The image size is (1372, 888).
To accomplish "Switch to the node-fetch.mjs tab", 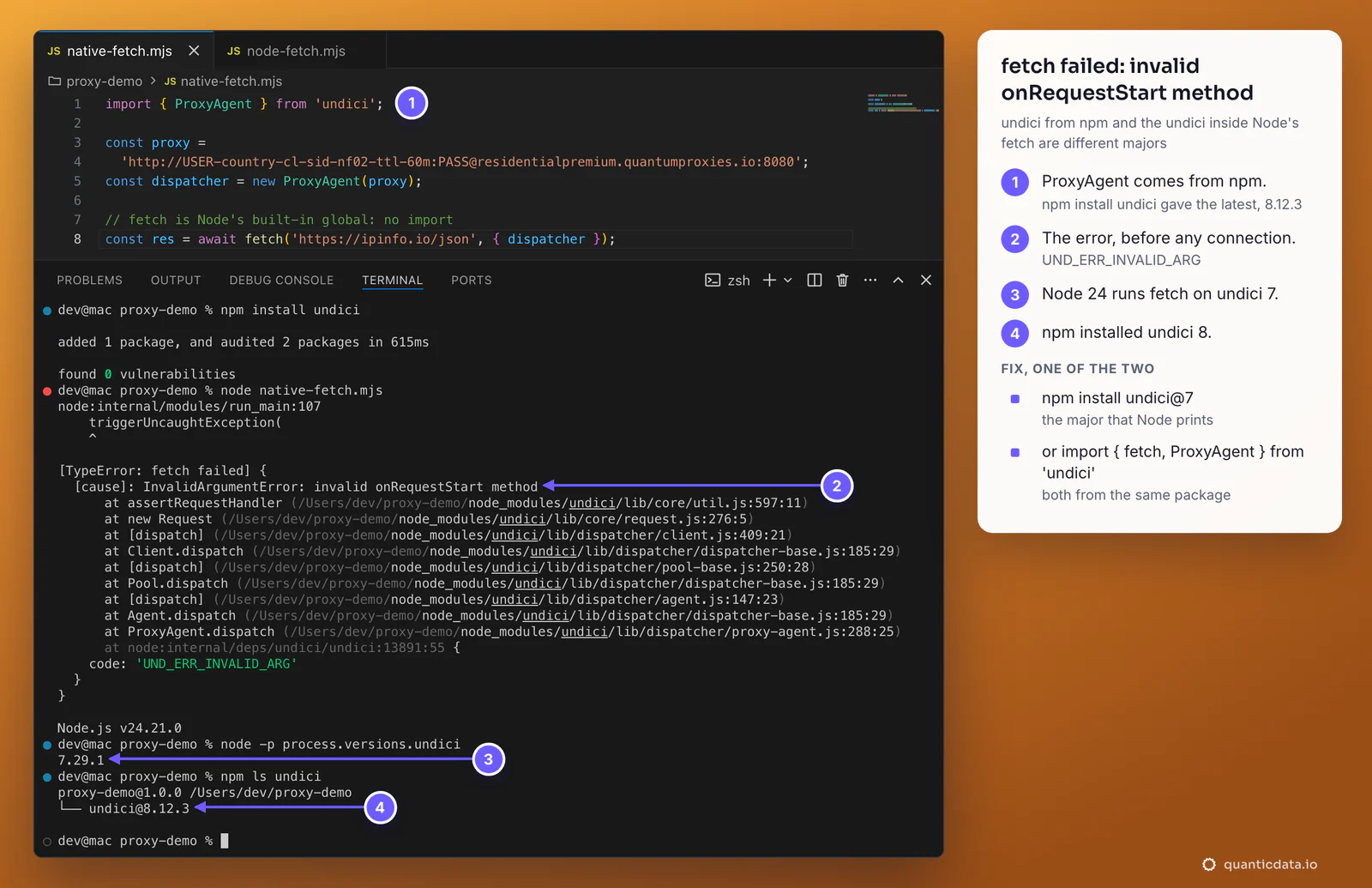I will (296, 51).
